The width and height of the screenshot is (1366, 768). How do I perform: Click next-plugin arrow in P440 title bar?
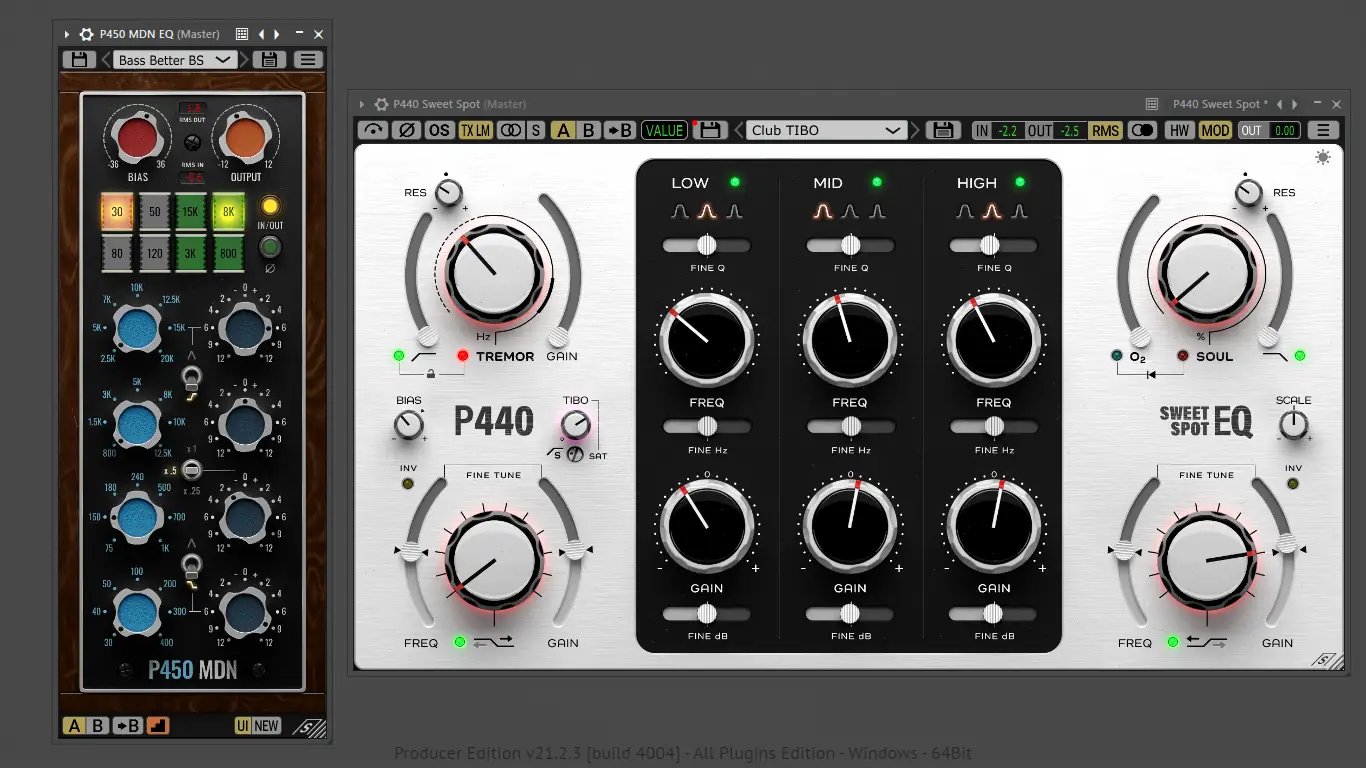coord(1295,104)
